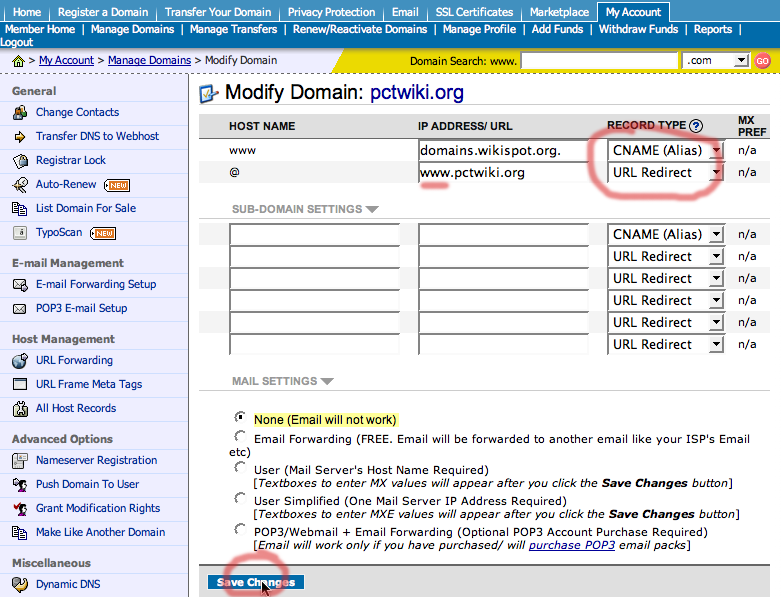Open the Register a Domain tab
The image size is (781, 597).
coord(103,12)
